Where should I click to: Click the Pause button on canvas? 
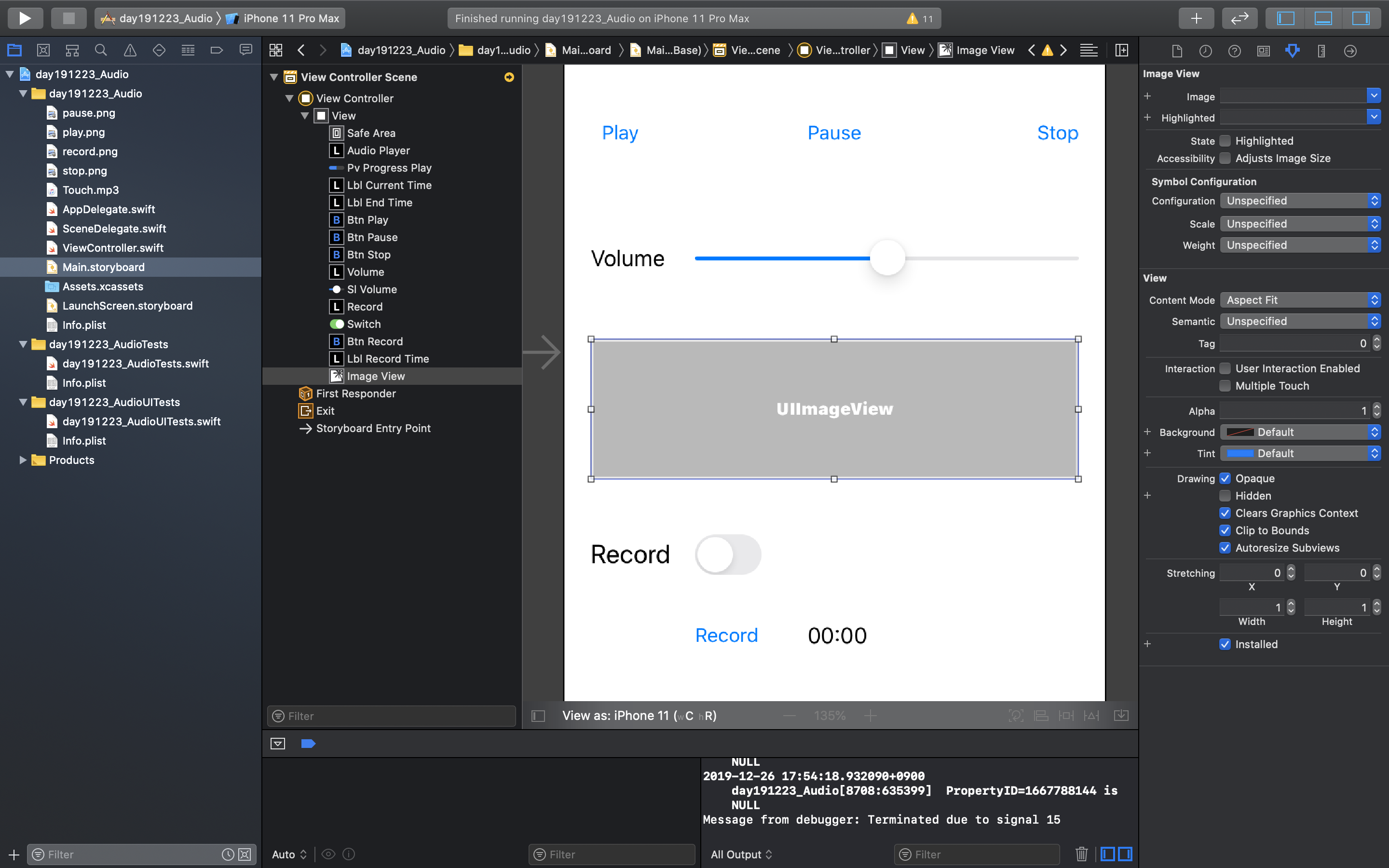coord(833,133)
